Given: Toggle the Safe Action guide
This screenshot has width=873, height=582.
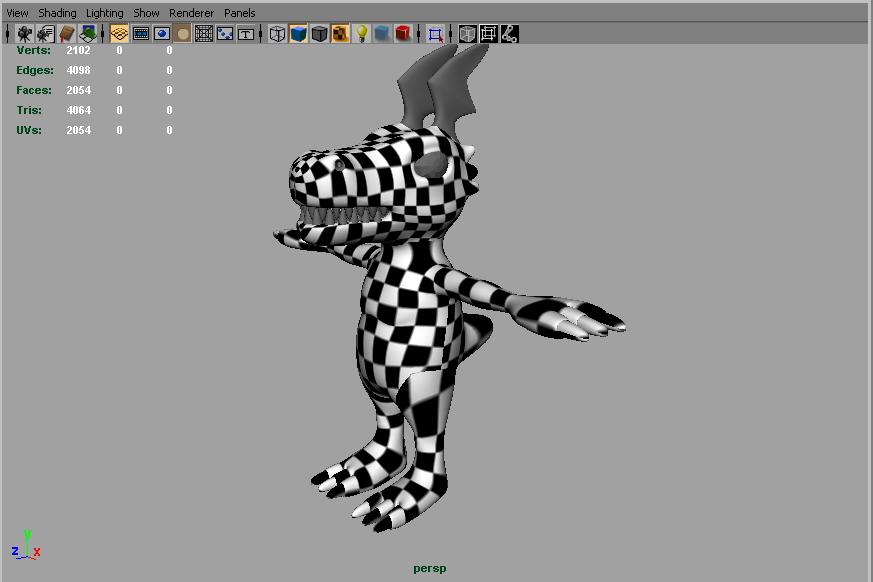Looking at the screenshot, I should (225, 34).
